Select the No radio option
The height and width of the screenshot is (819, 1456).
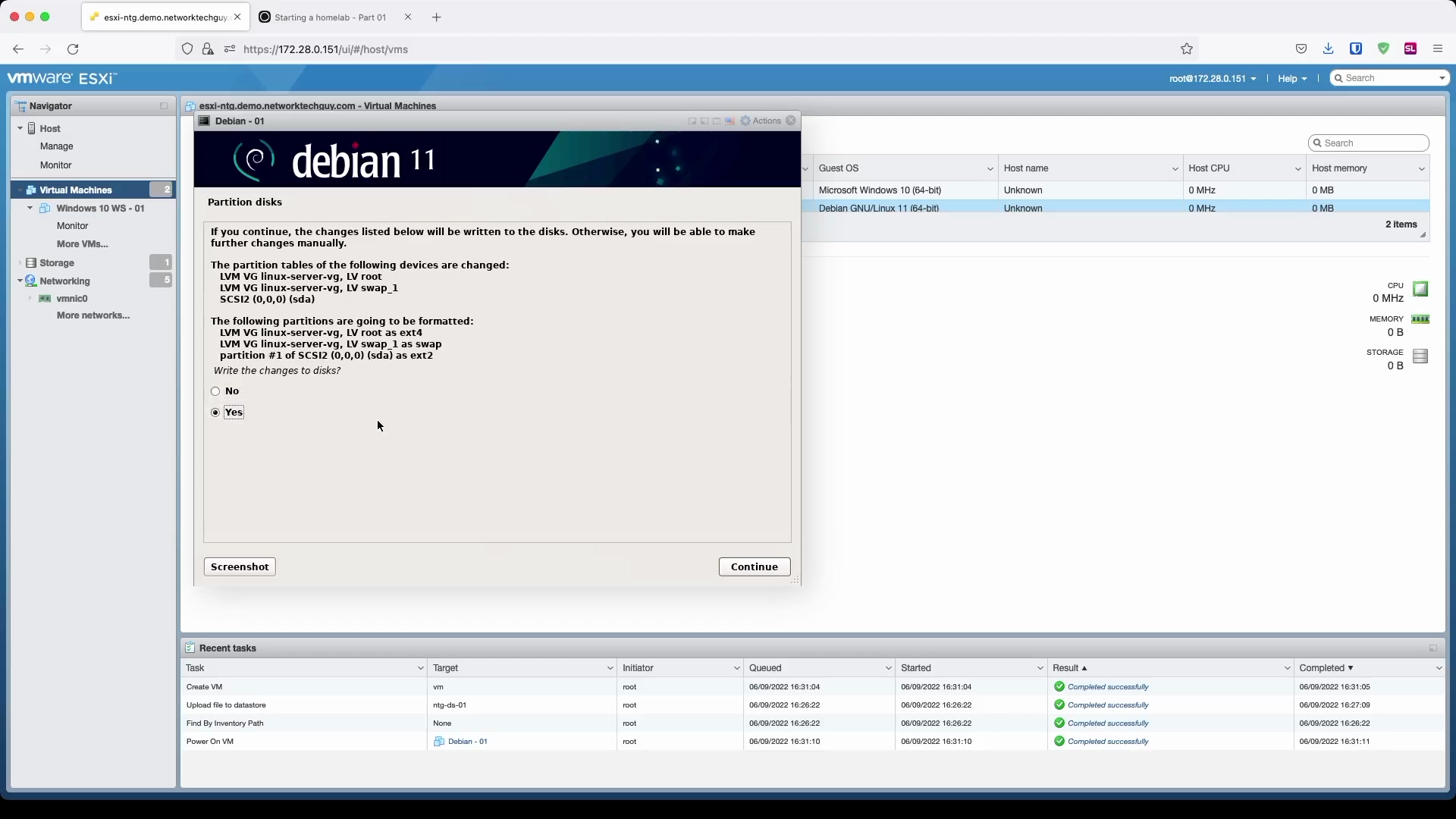click(x=215, y=392)
